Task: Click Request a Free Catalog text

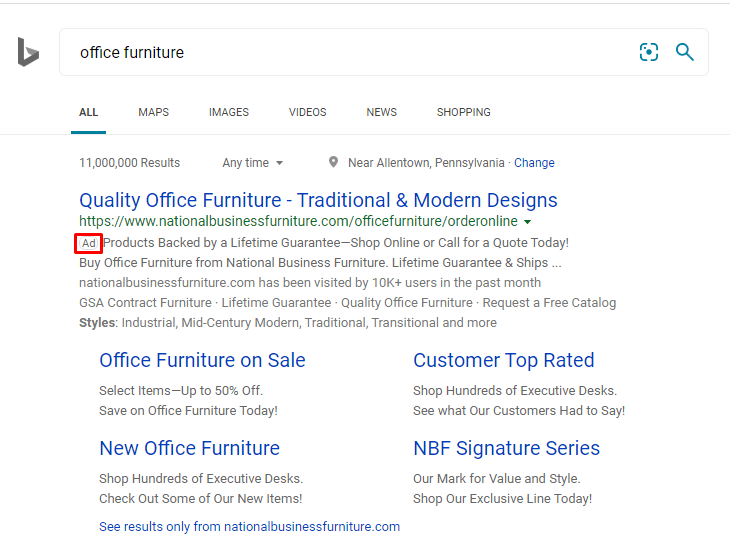Action: click(x=549, y=303)
